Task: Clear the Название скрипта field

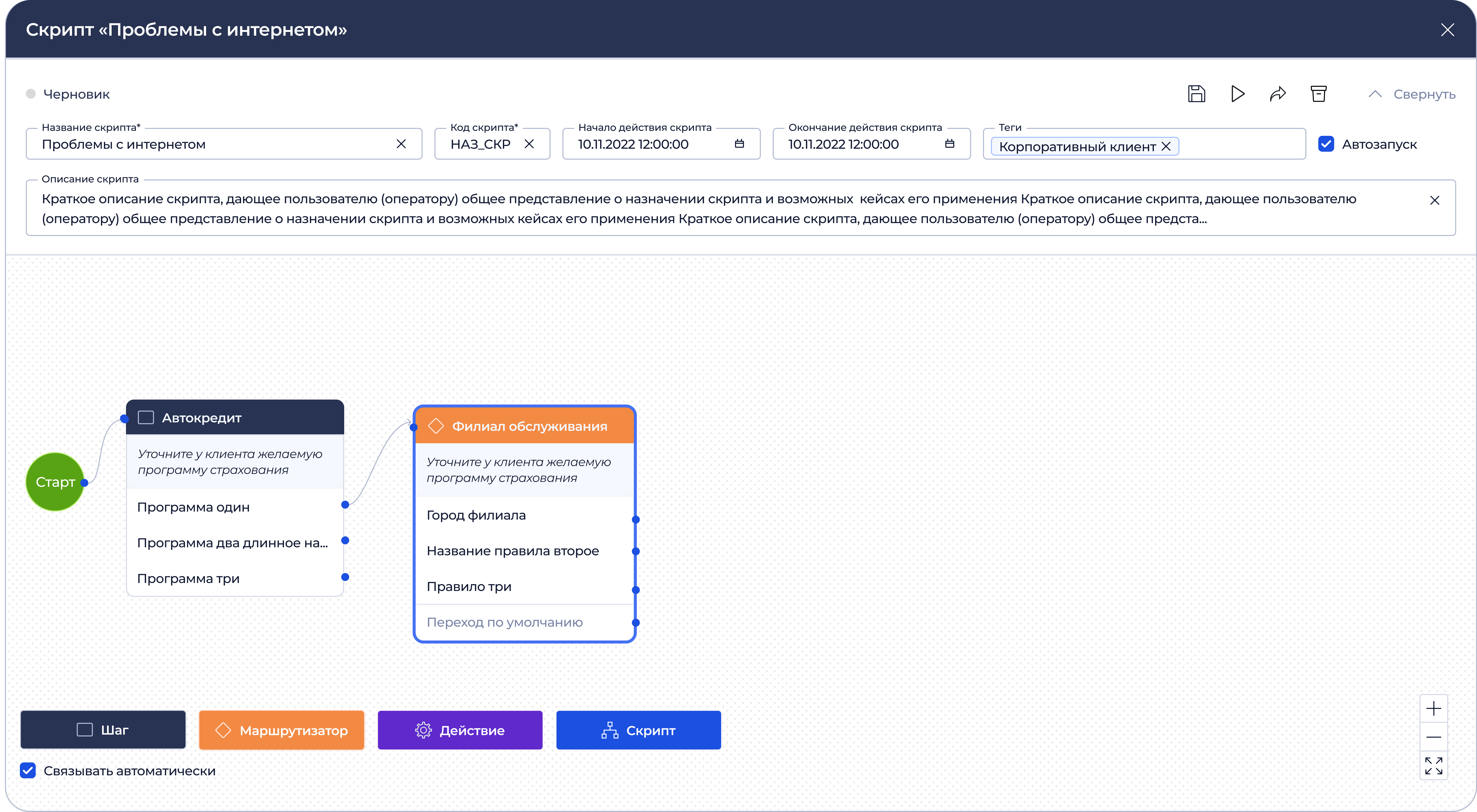Action: [x=401, y=144]
